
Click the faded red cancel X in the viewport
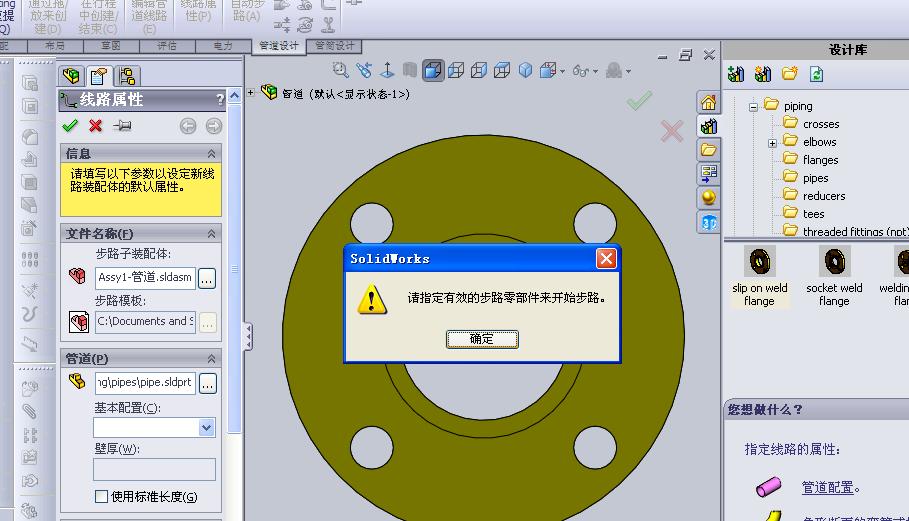[671, 131]
